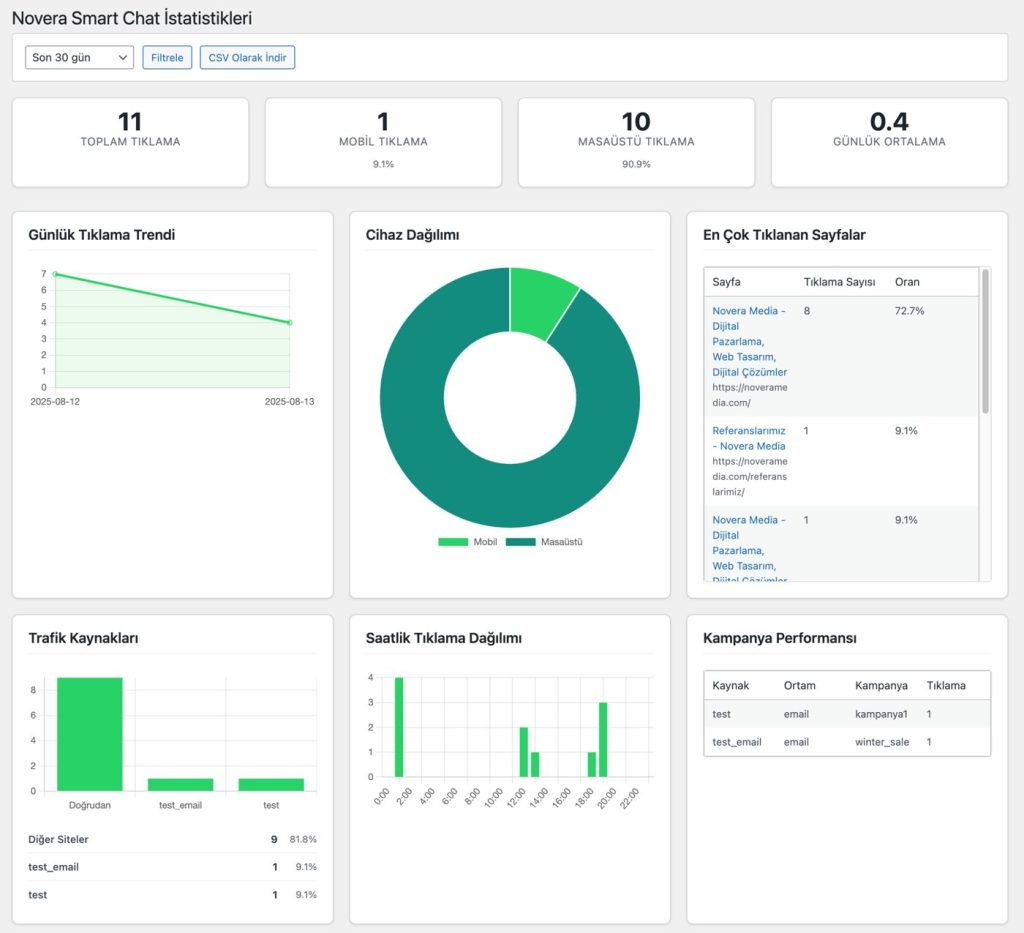Toggle the Masaüstü legend color swatch
Screen dimensions: 1024x933
[x=520, y=542]
